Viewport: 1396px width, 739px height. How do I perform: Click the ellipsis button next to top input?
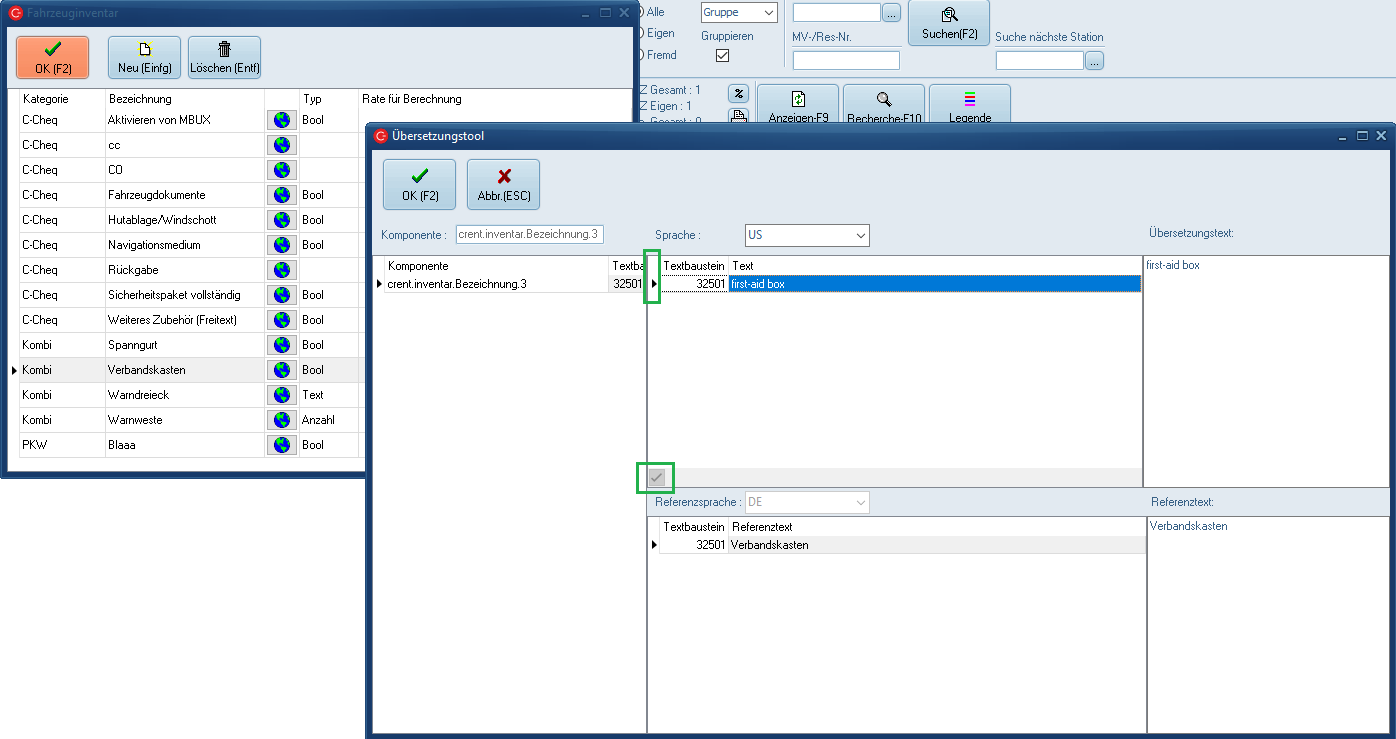(x=892, y=13)
